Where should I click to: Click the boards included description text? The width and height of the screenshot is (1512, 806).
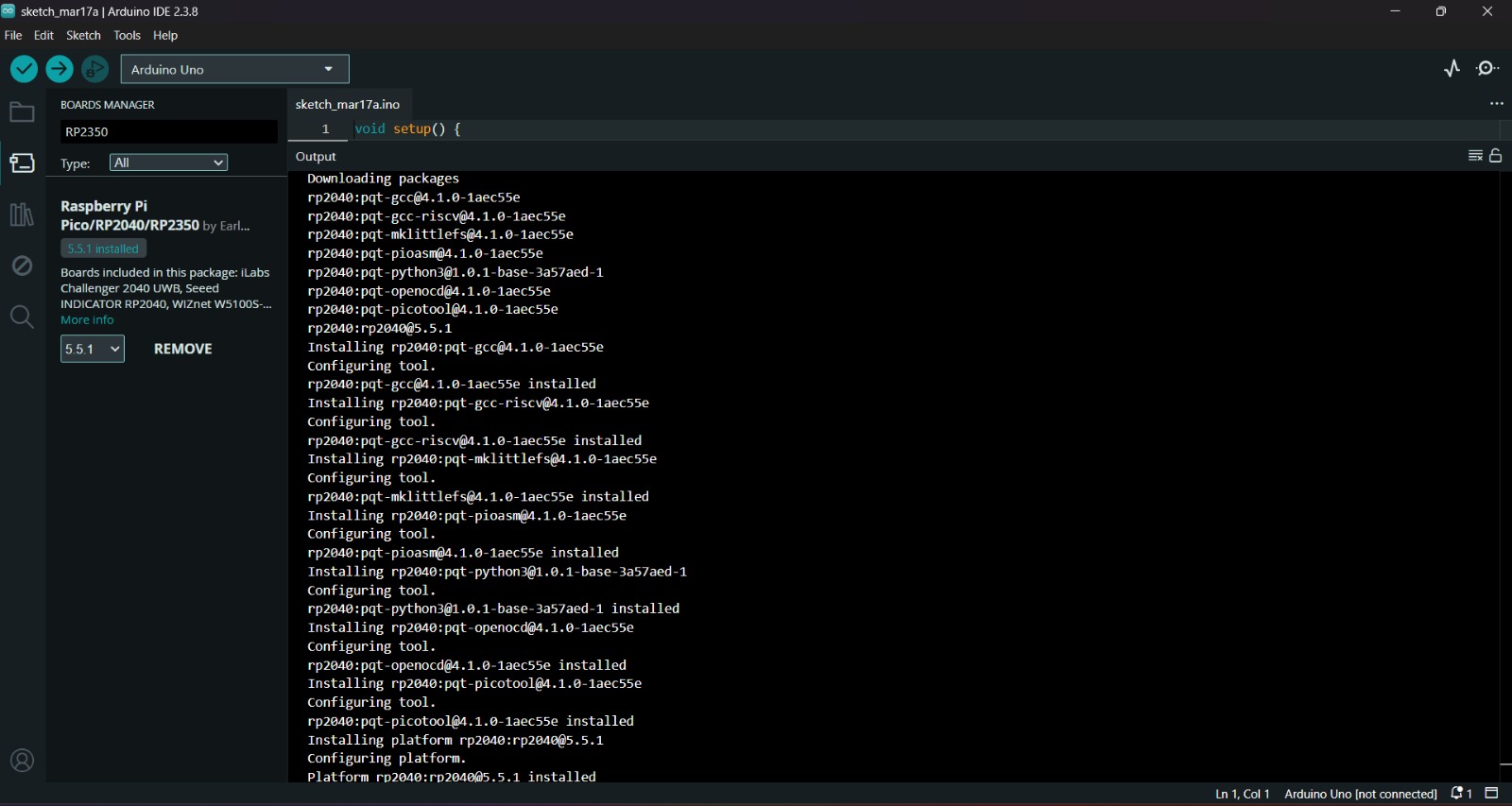coord(166,288)
